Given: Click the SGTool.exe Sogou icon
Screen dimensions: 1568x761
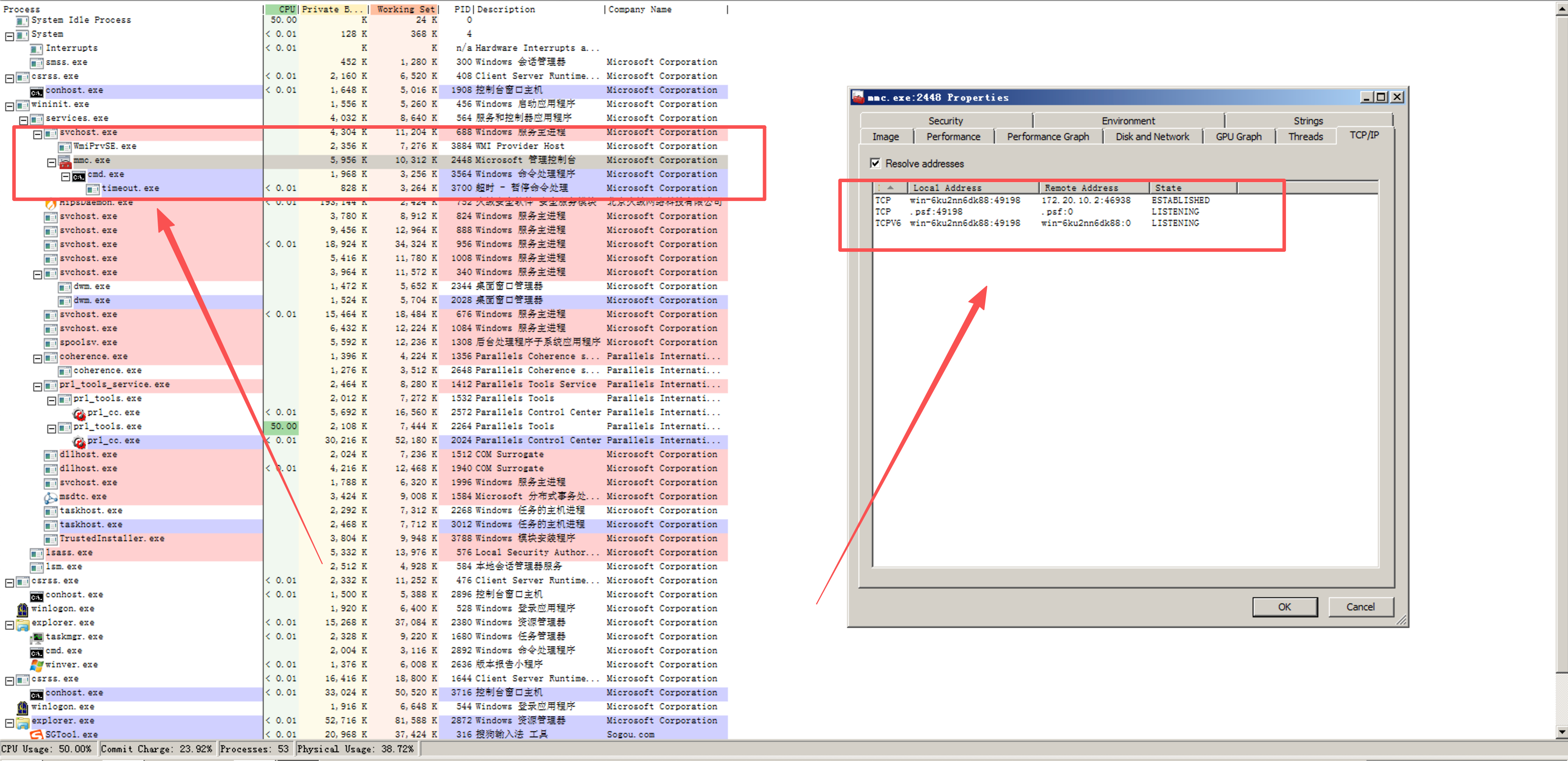Looking at the screenshot, I should [x=36, y=735].
